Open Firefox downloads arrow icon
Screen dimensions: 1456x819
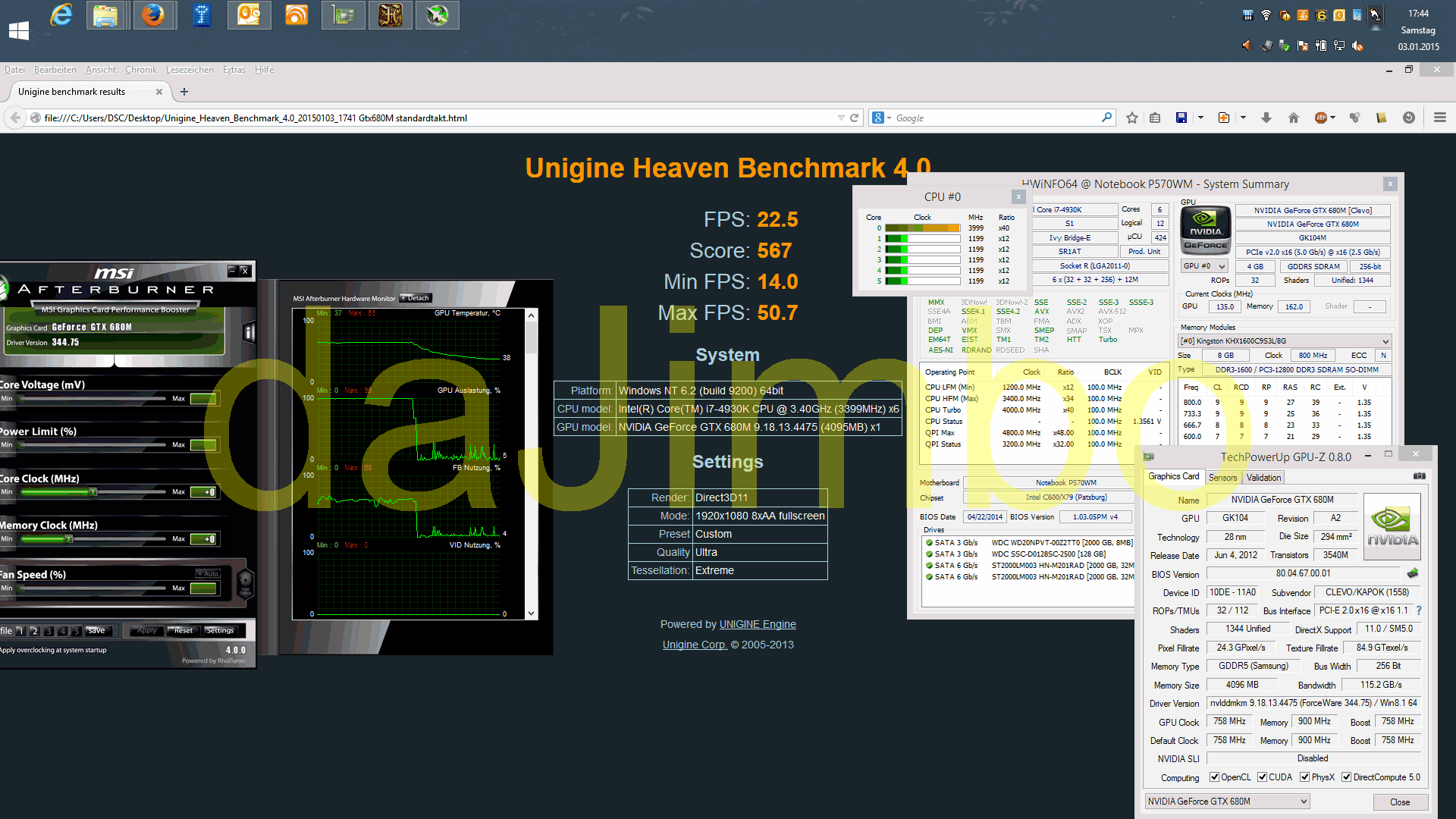1266,118
